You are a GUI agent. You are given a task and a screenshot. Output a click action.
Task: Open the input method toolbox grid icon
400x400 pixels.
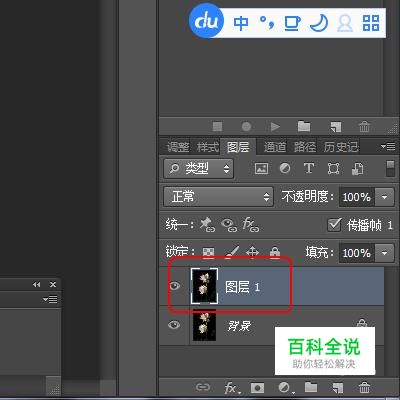pos(371,23)
